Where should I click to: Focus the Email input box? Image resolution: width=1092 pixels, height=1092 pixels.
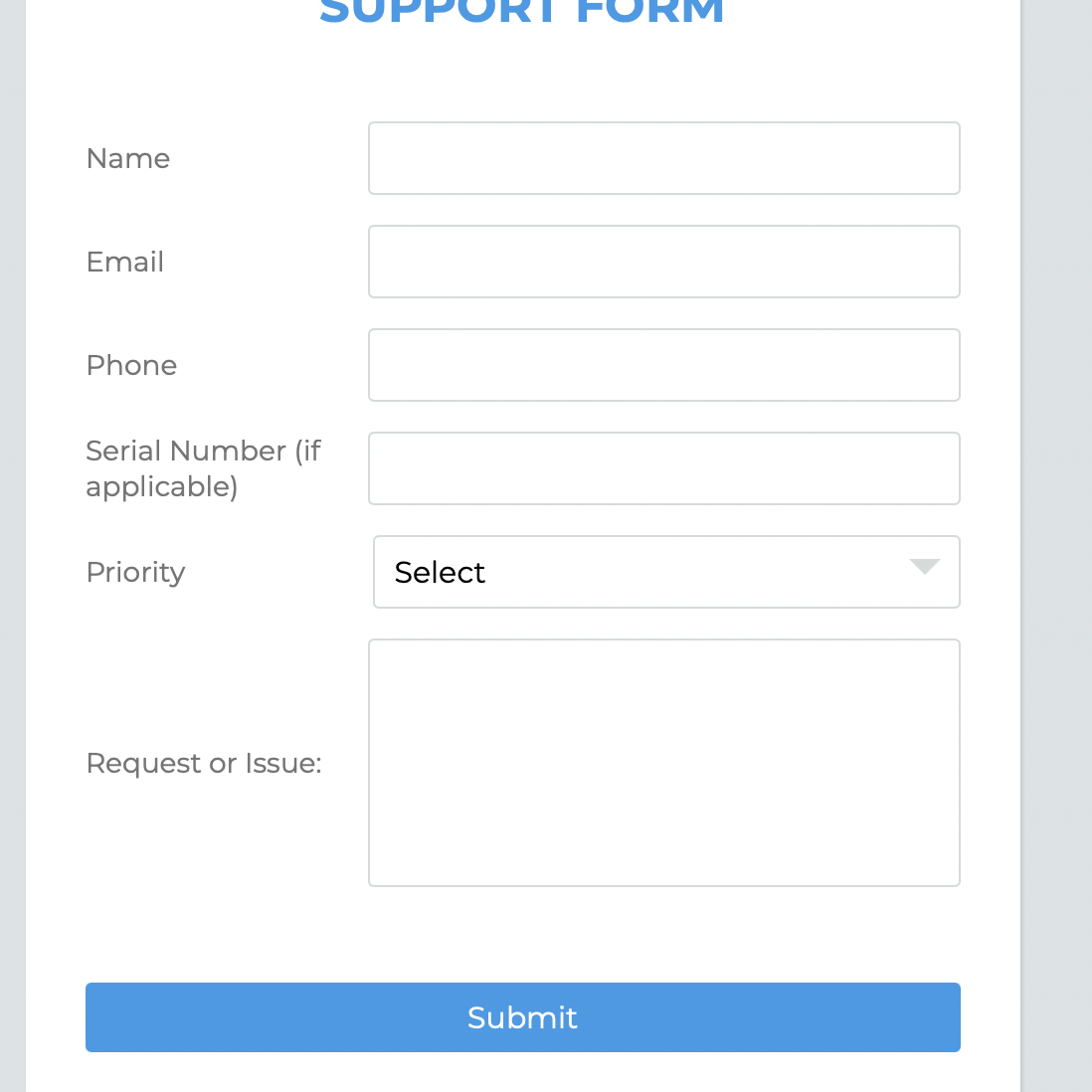pyautogui.click(x=663, y=262)
